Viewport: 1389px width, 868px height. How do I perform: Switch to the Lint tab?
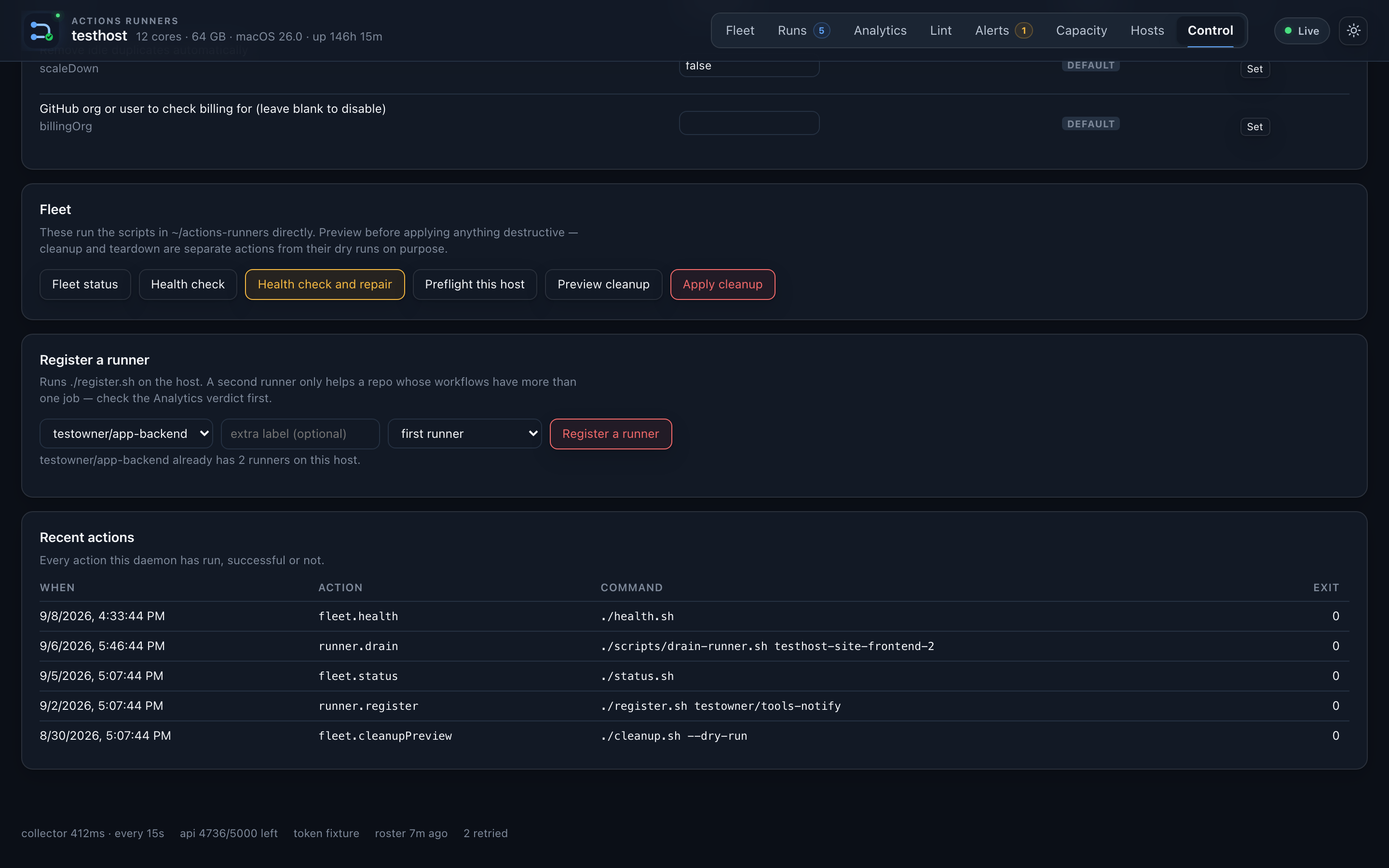[x=941, y=30]
